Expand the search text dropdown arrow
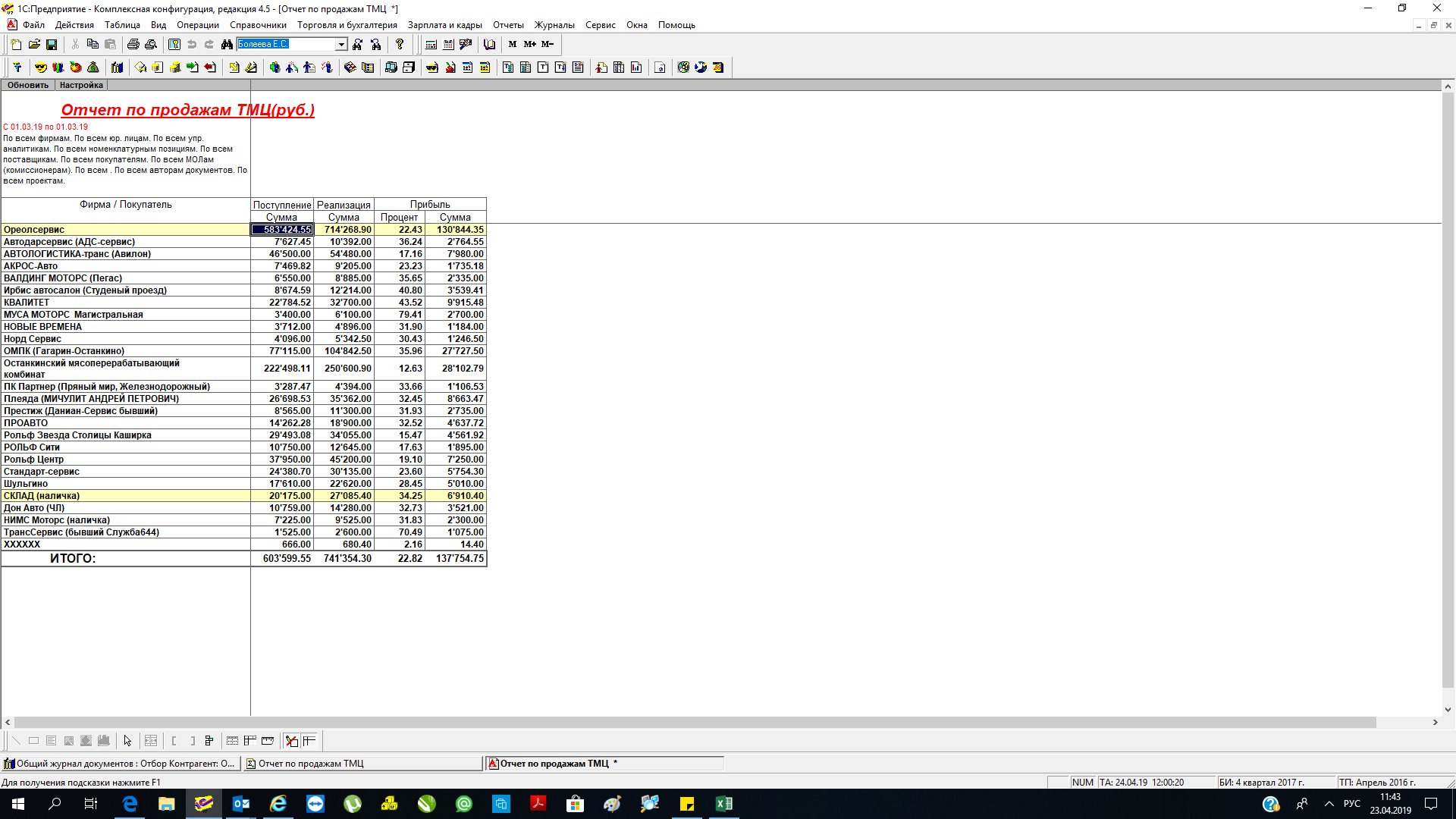1456x819 pixels. [341, 45]
